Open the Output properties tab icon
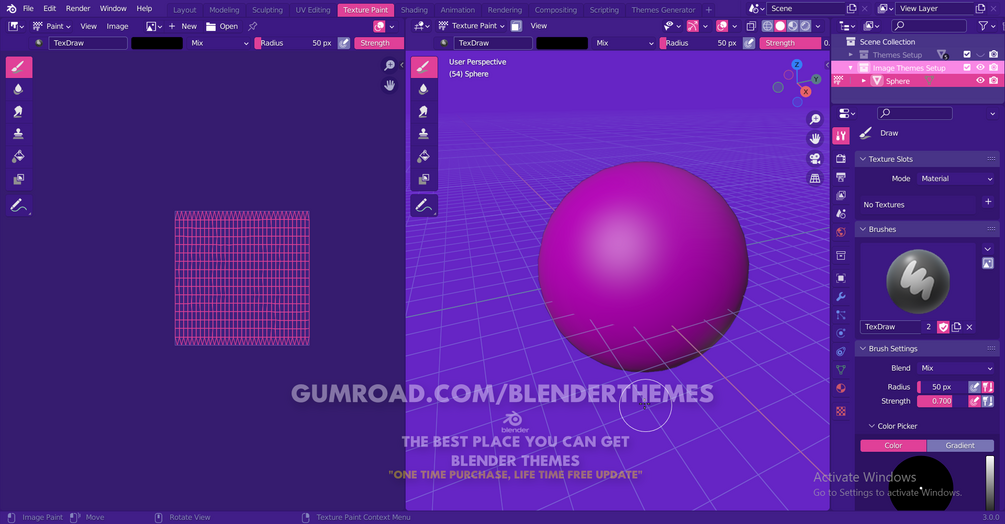Image resolution: width=1005 pixels, height=524 pixels. (x=841, y=177)
